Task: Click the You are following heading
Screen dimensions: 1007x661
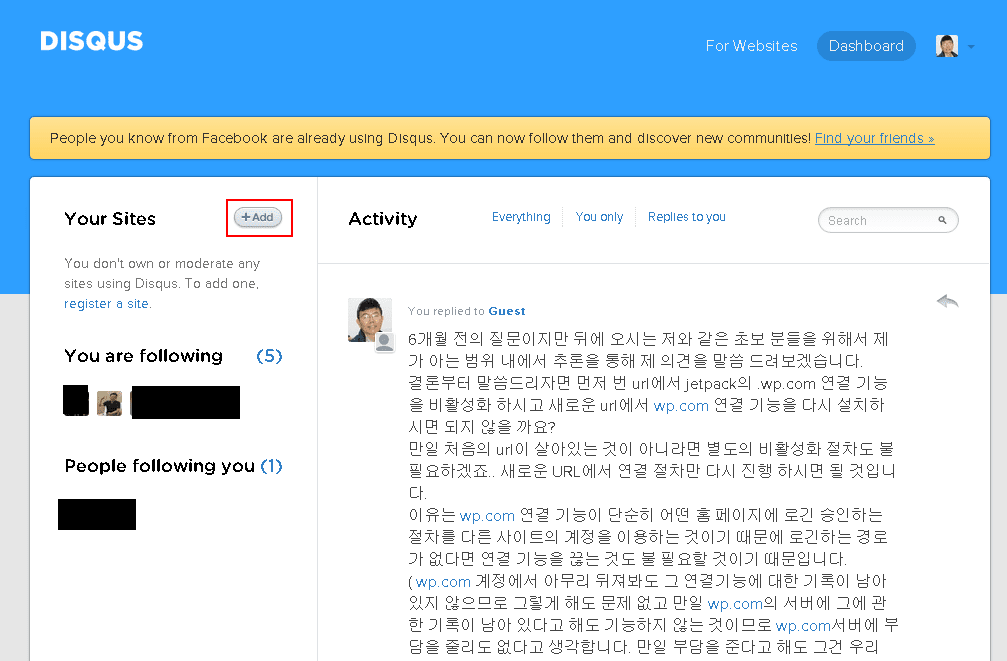Action: tap(144, 356)
